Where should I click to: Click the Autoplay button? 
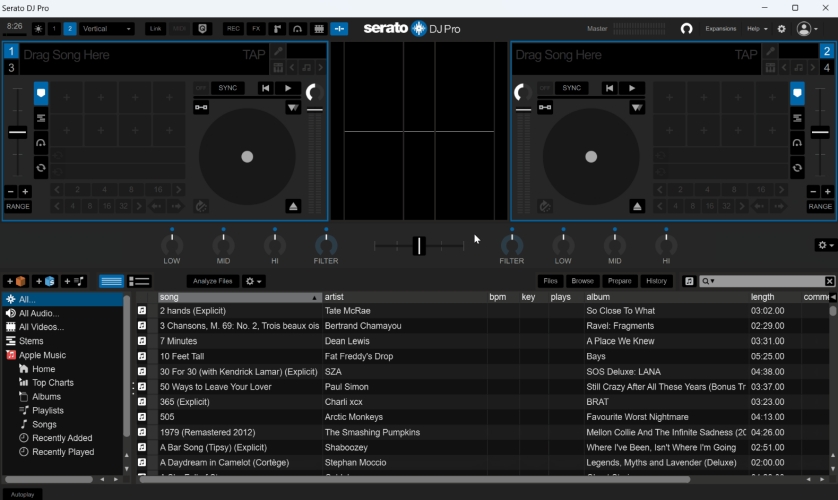[x=22, y=495]
